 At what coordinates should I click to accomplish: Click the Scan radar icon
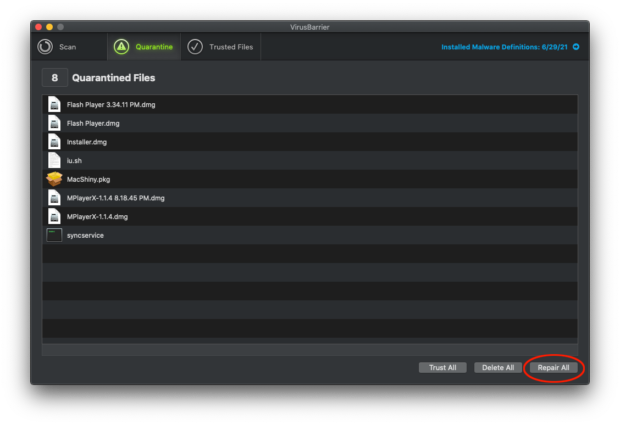tap(45, 46)
